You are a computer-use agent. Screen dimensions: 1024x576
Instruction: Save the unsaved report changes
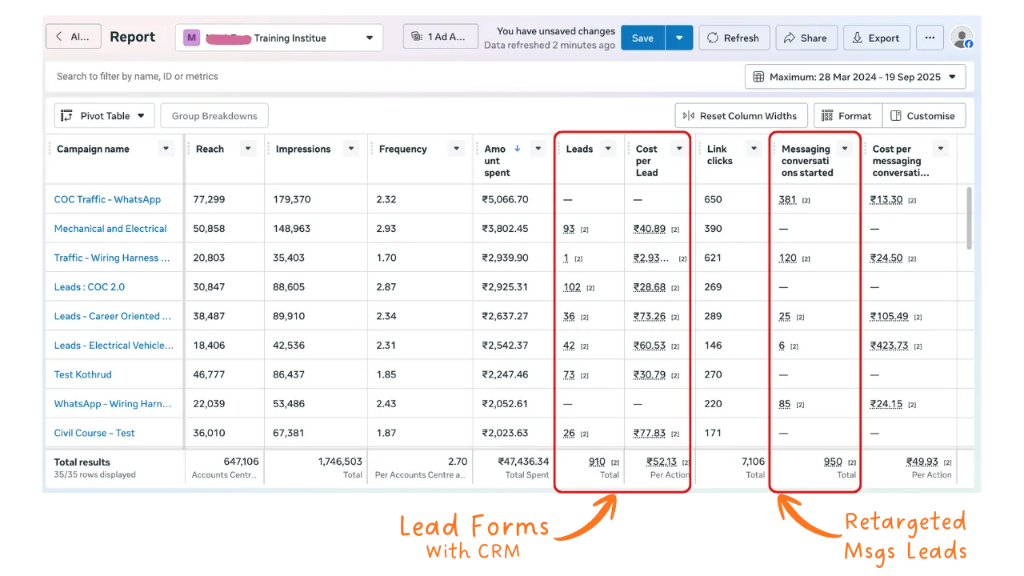click(x=643, y=38)
